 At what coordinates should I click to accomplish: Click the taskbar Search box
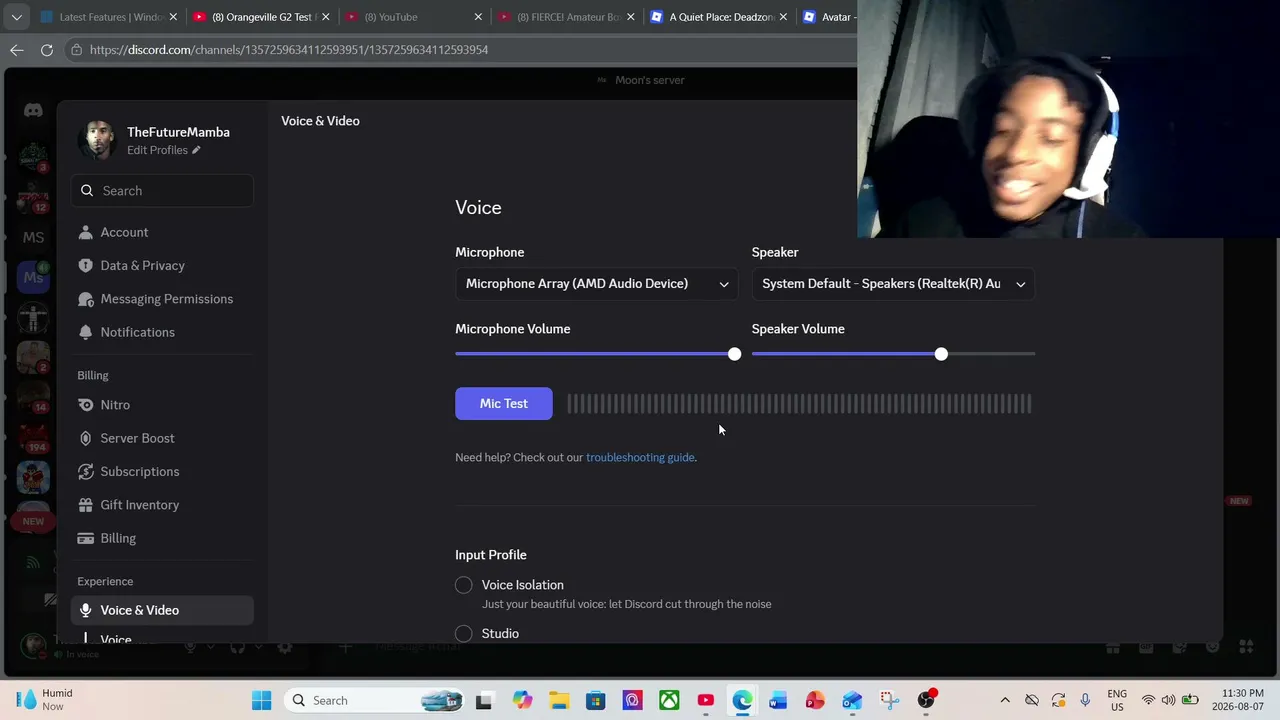pyautogui.click(x=376, y=701)
